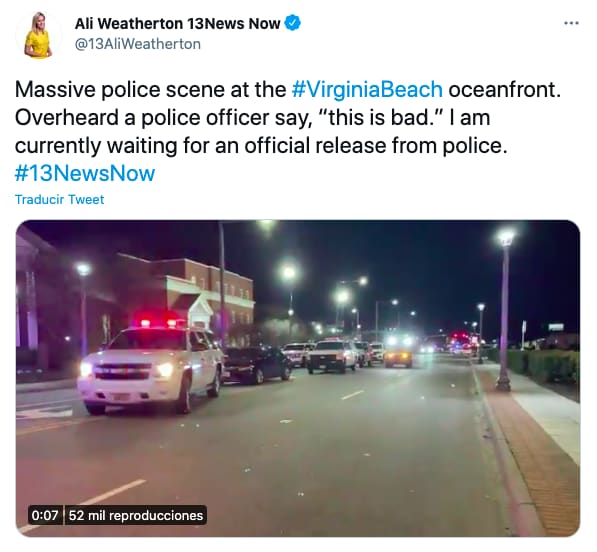Screen dimensions: 597x552
Task: Click Traducir Tweet to translate
Action: coord(59,199)
